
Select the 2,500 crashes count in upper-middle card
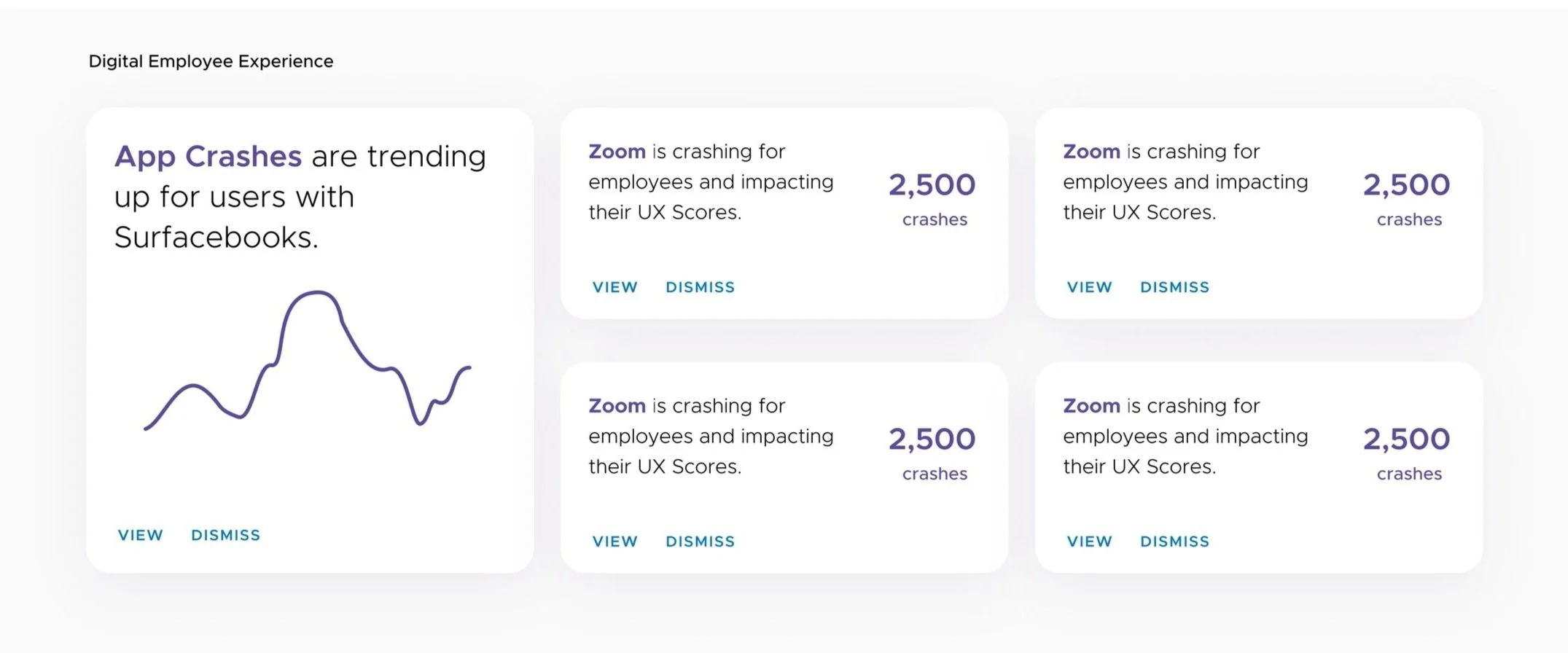click(932, 185)
